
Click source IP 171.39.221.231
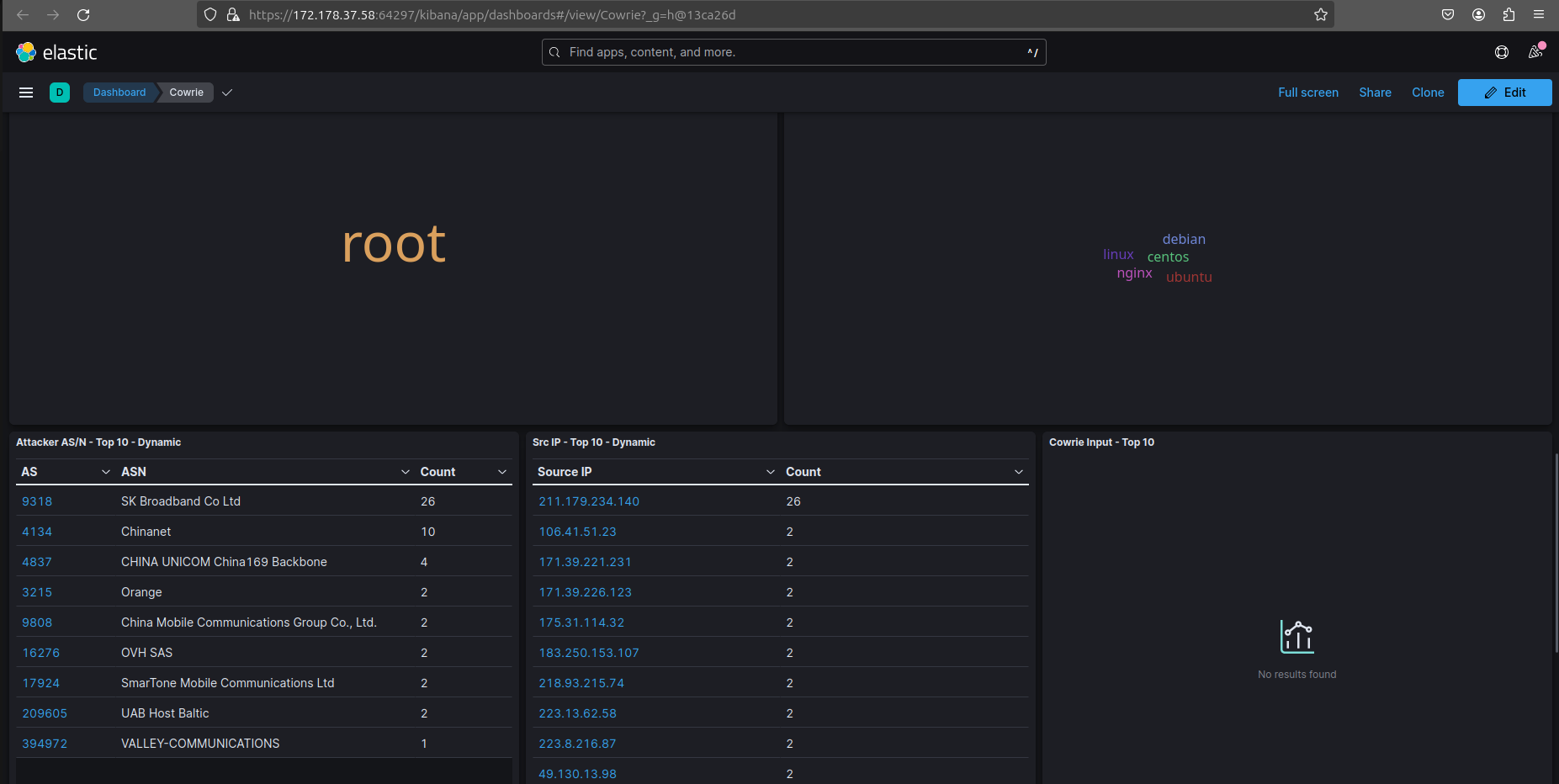(x=585, y=562)
